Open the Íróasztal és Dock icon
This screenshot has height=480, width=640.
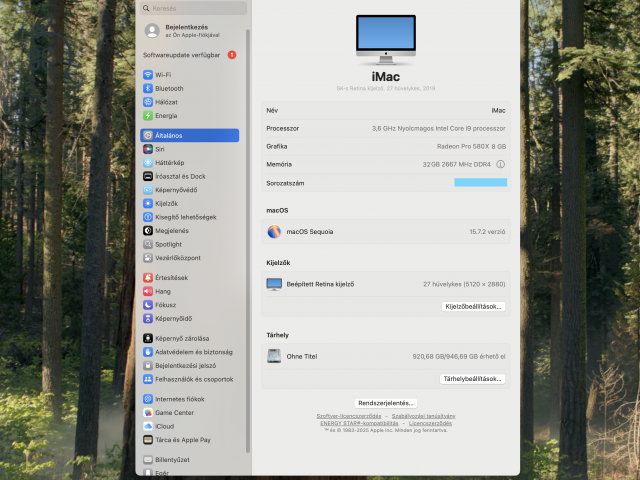click(x=148, y=176)
